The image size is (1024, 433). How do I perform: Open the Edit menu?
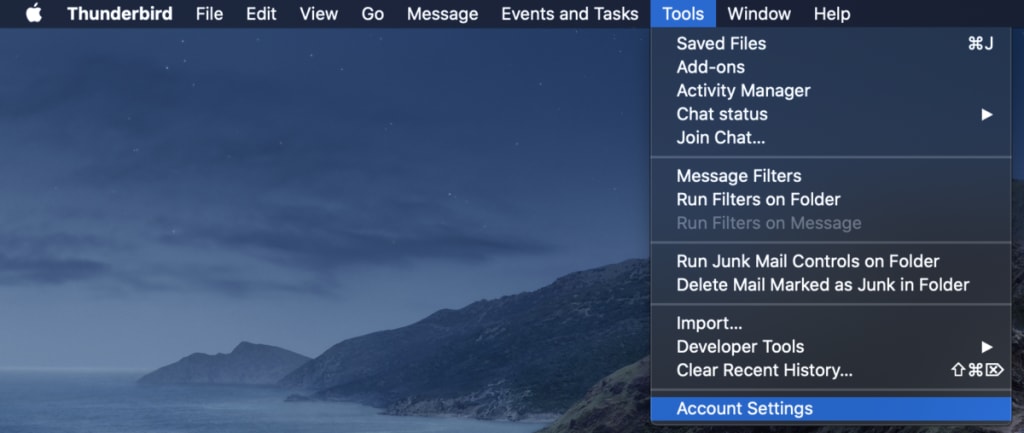click(x=261, y=14)
